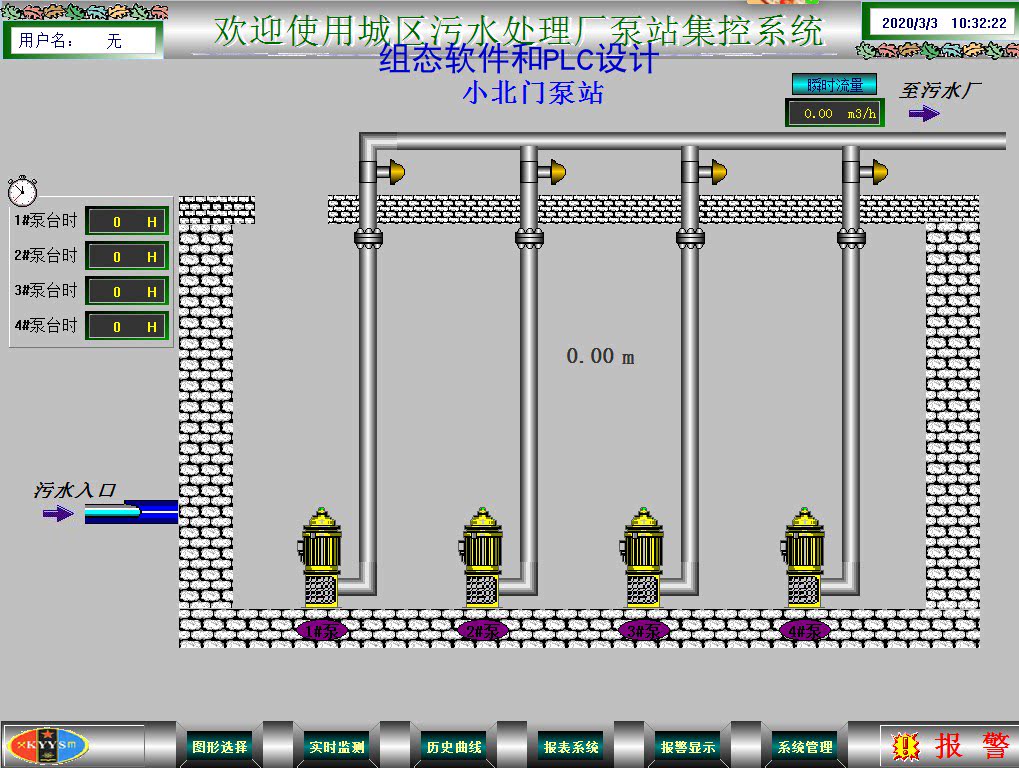Click the 污水入口 label
This screenshot has width=1019, height=768.
[x=75, y=490]
